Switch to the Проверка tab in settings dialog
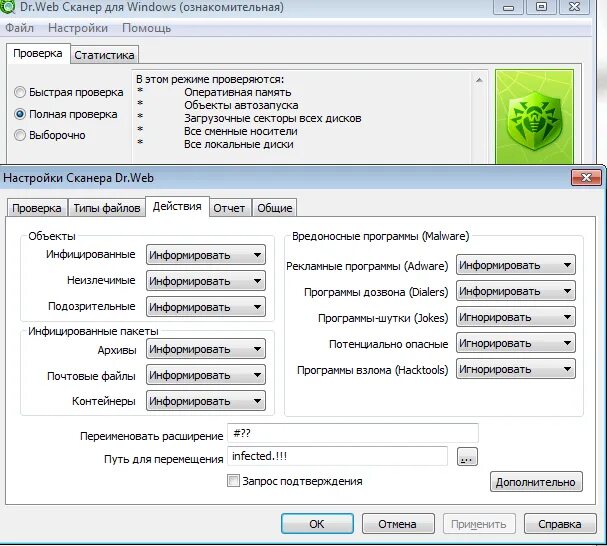Viewport: 607px width, 546px height. pos(37,208)
